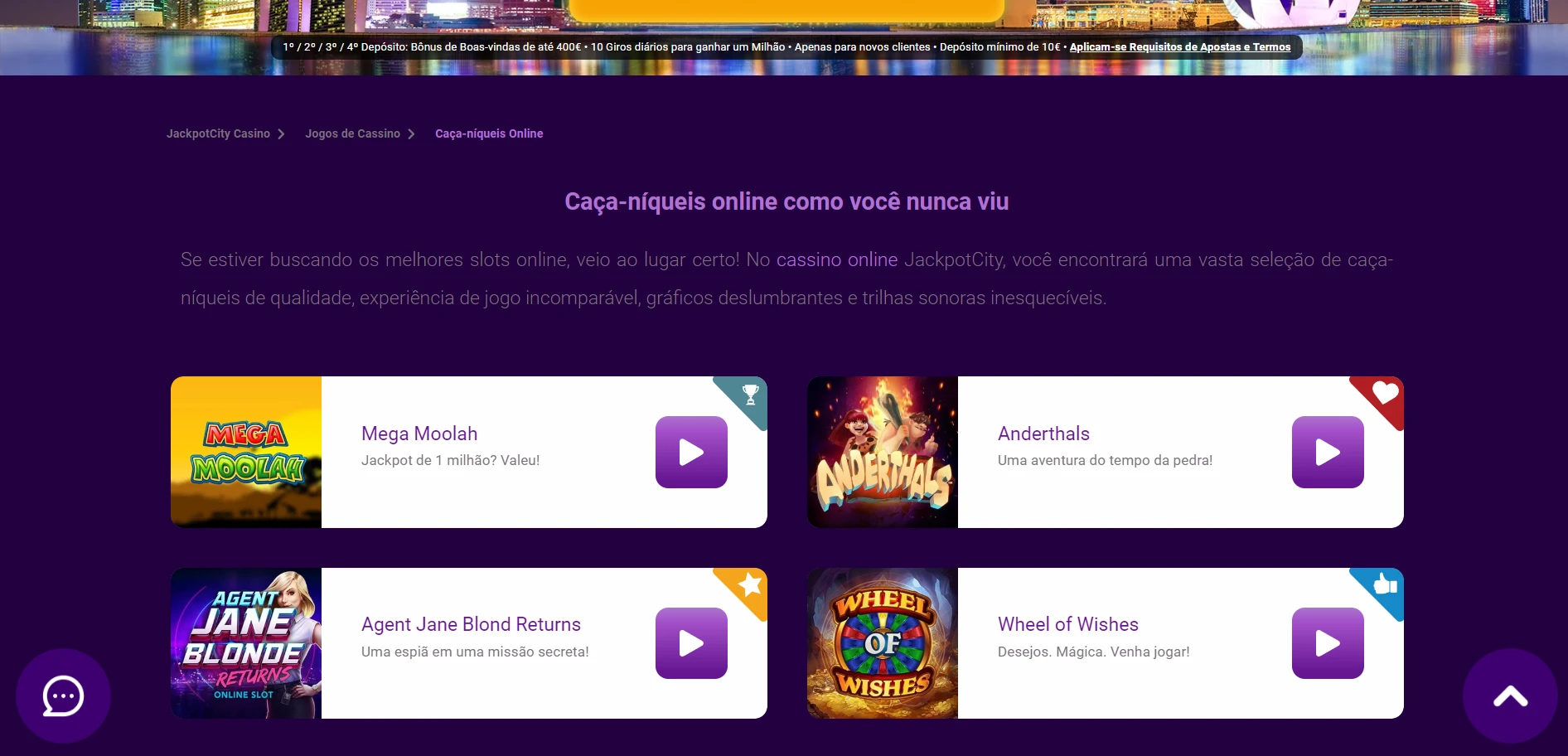Click 'Jackpot de 1 milhão? Valeu!' text
Image resolution: width=1568 pixels, height=756 pixels.
point(450,460)
